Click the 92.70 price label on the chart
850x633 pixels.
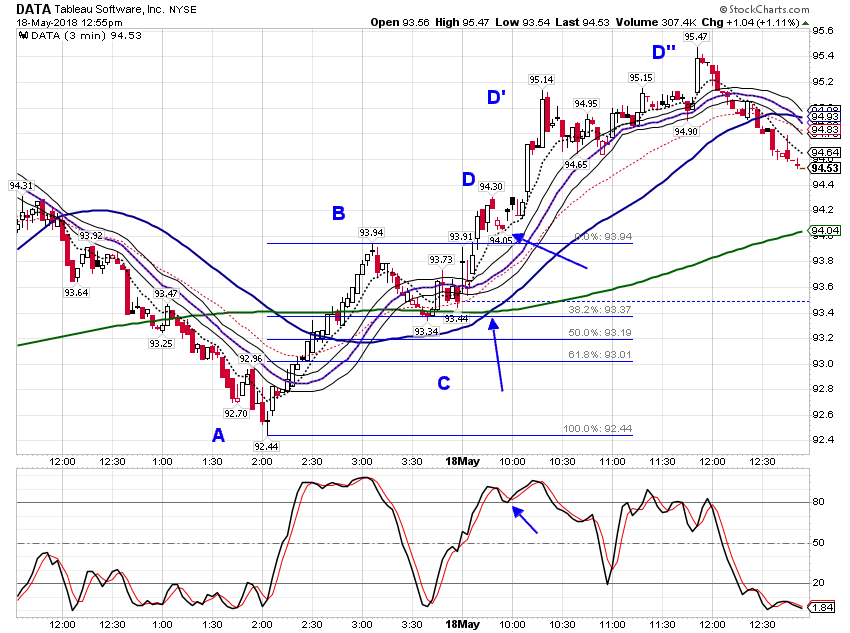click(236, 414)
